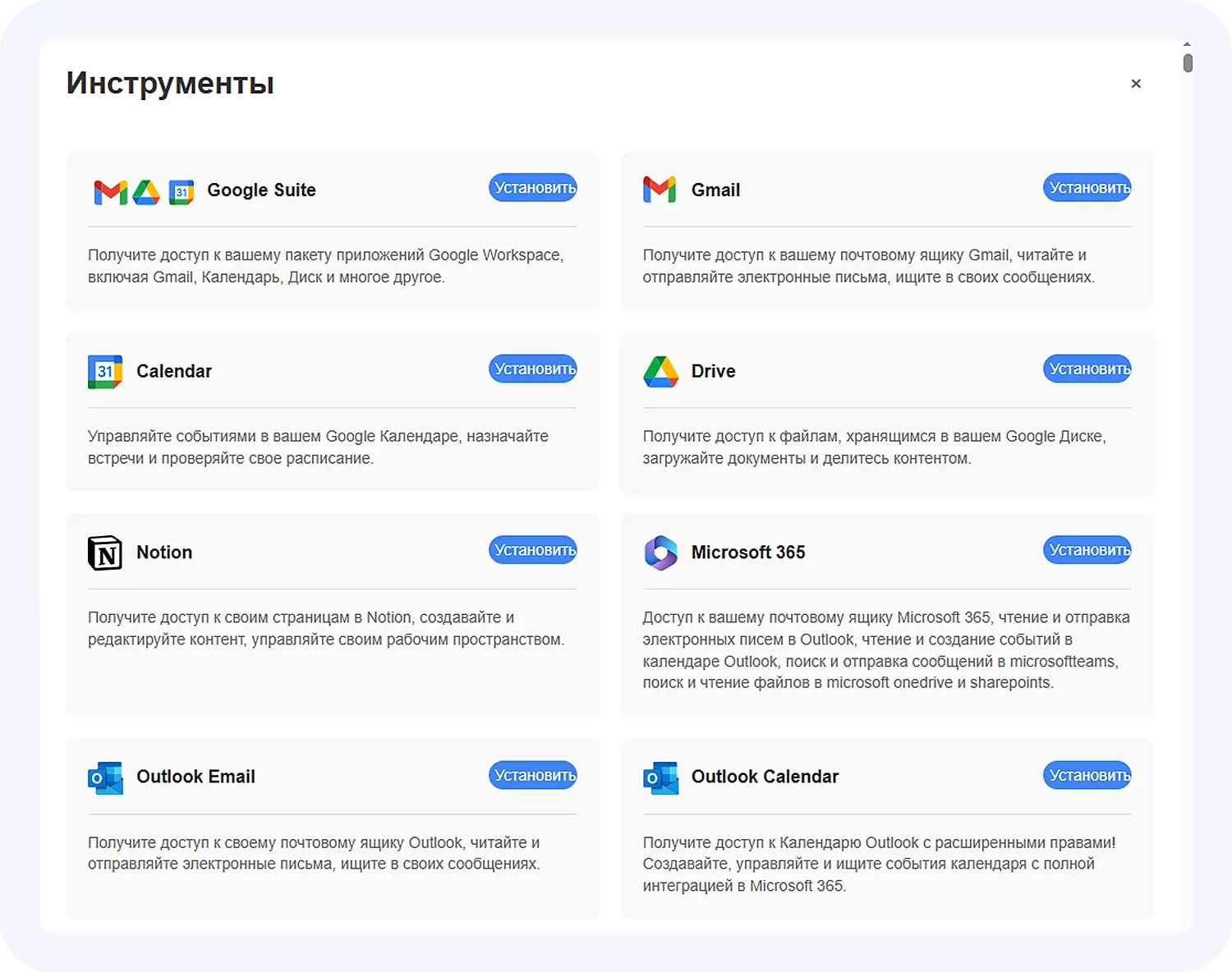
Task: Install the Gmail tool
Action: point(1087,188)
